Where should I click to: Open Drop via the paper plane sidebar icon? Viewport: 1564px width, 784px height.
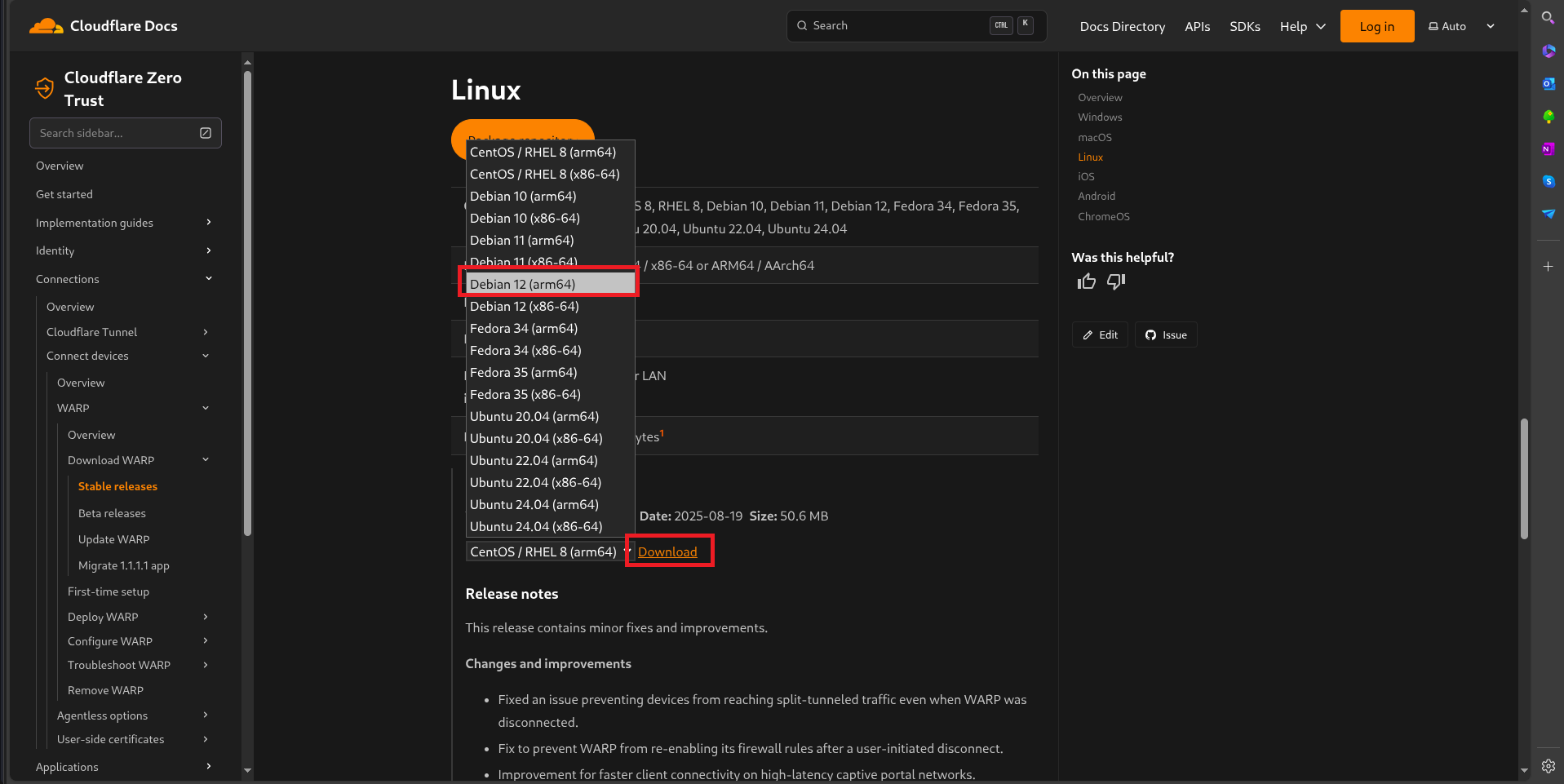(1548, 214)
